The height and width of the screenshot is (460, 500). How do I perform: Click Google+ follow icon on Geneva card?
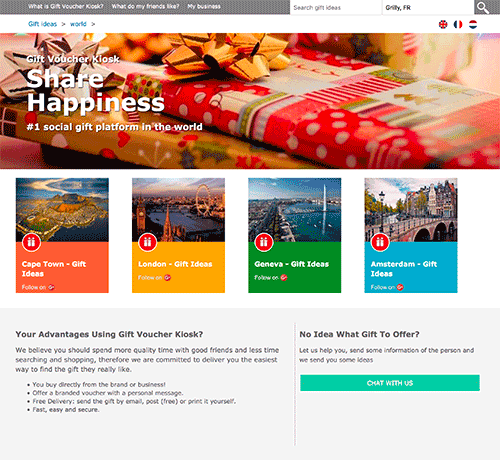[x=284, y=277]
